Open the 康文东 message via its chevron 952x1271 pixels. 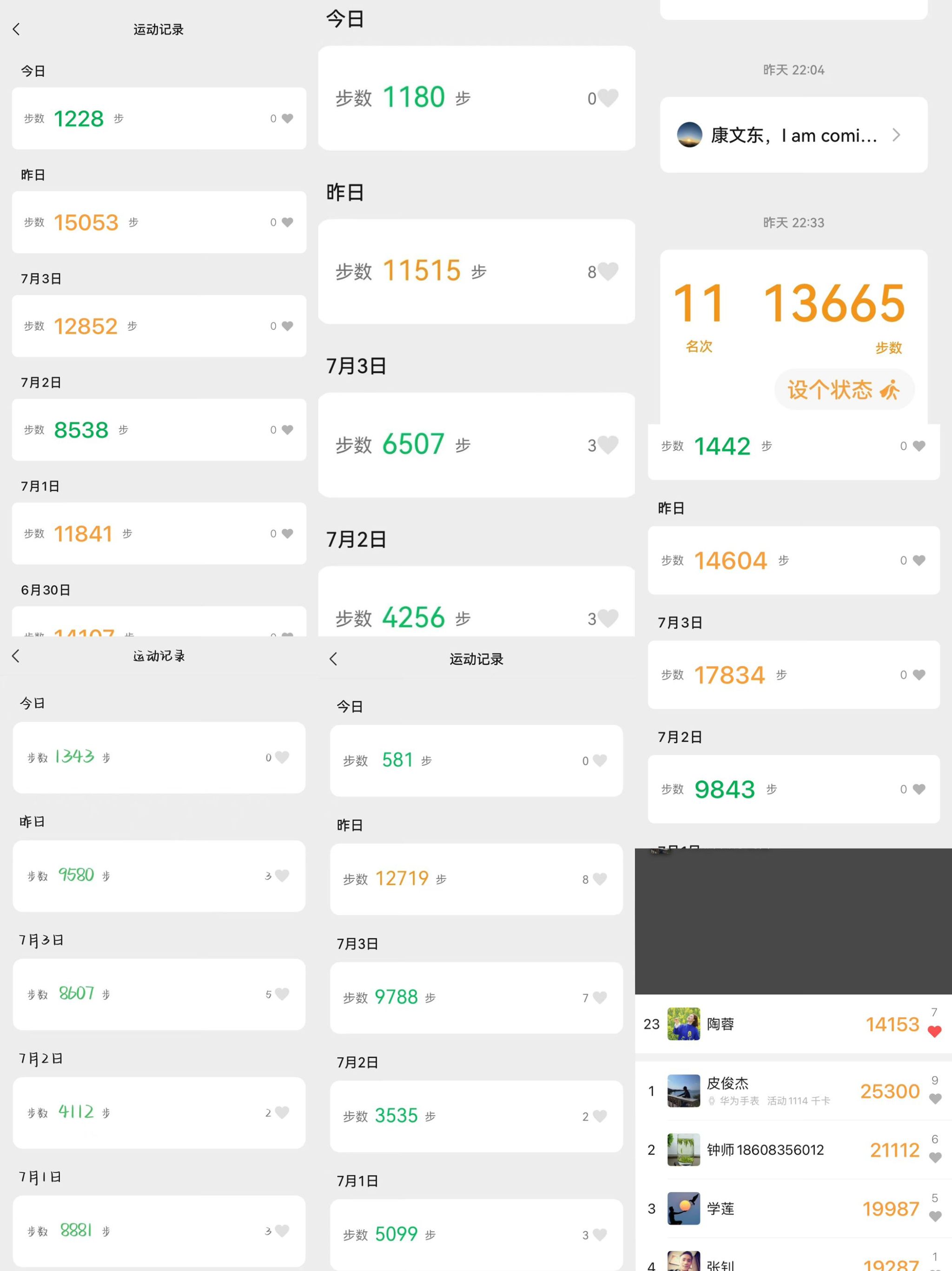click(x=896, y=135)
